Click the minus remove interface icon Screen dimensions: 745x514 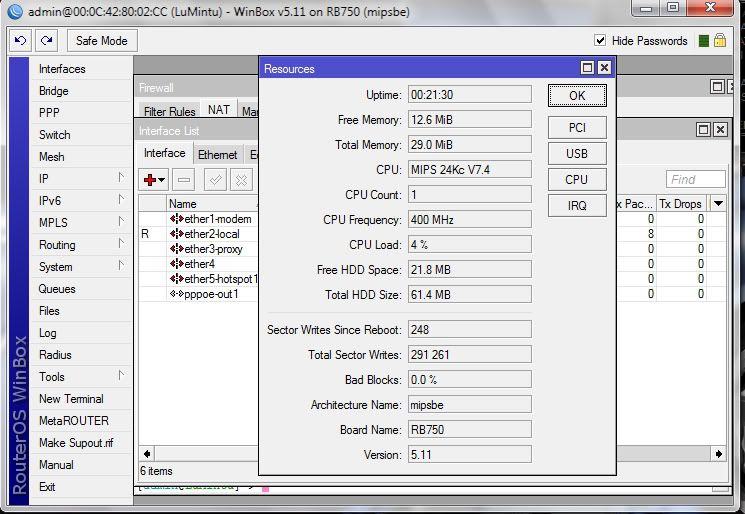184,180
